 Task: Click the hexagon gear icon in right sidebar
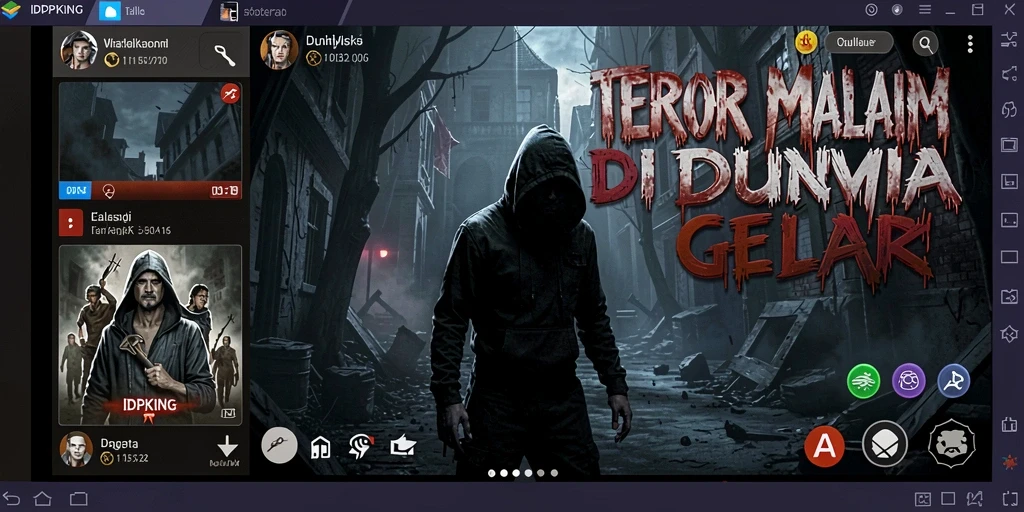click(x=1009, y=334)
